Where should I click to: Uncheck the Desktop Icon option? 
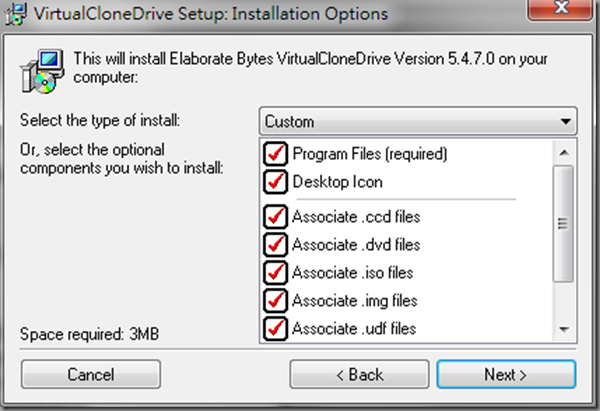click(275, 182)
